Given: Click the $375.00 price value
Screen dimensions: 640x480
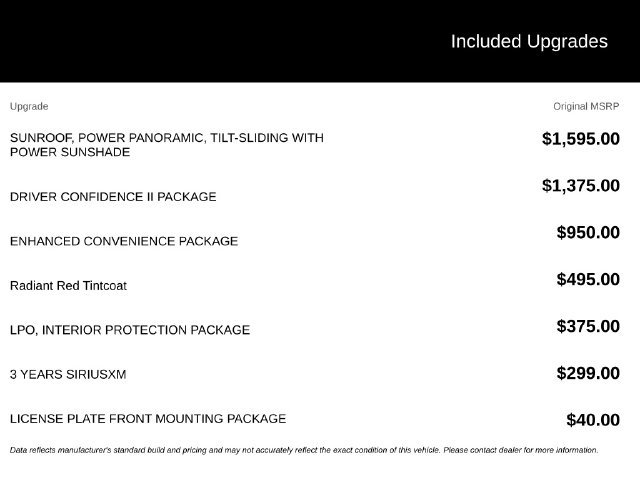Looking at the screenshot, I should pyautogui.click(x=588, y=327).
